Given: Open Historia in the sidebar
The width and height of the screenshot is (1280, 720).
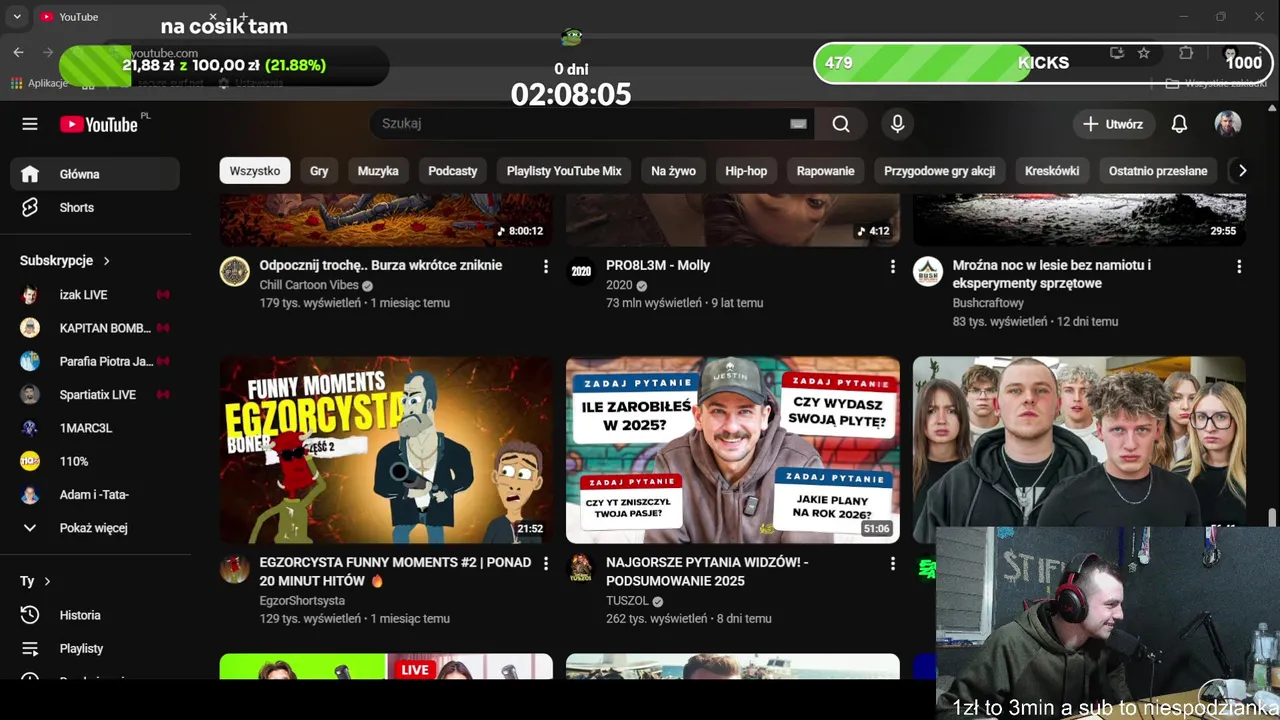Looking at the screenshot, I should 95,615.
